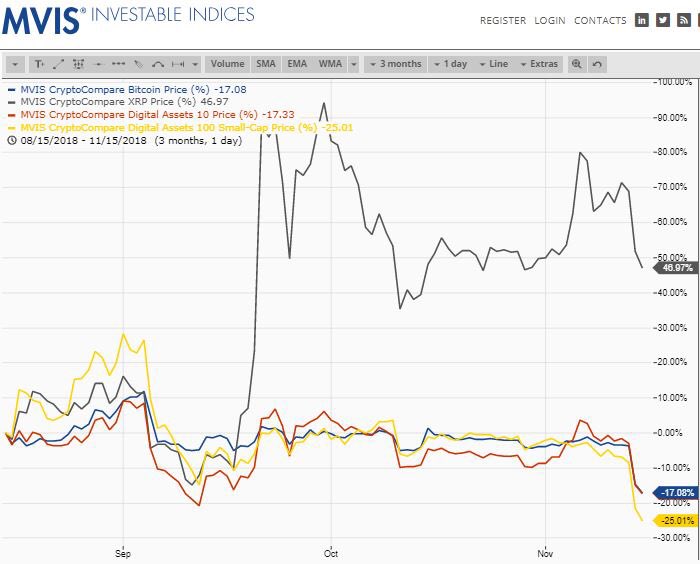Select the single-dot horizontal line tool

point(99,64)
